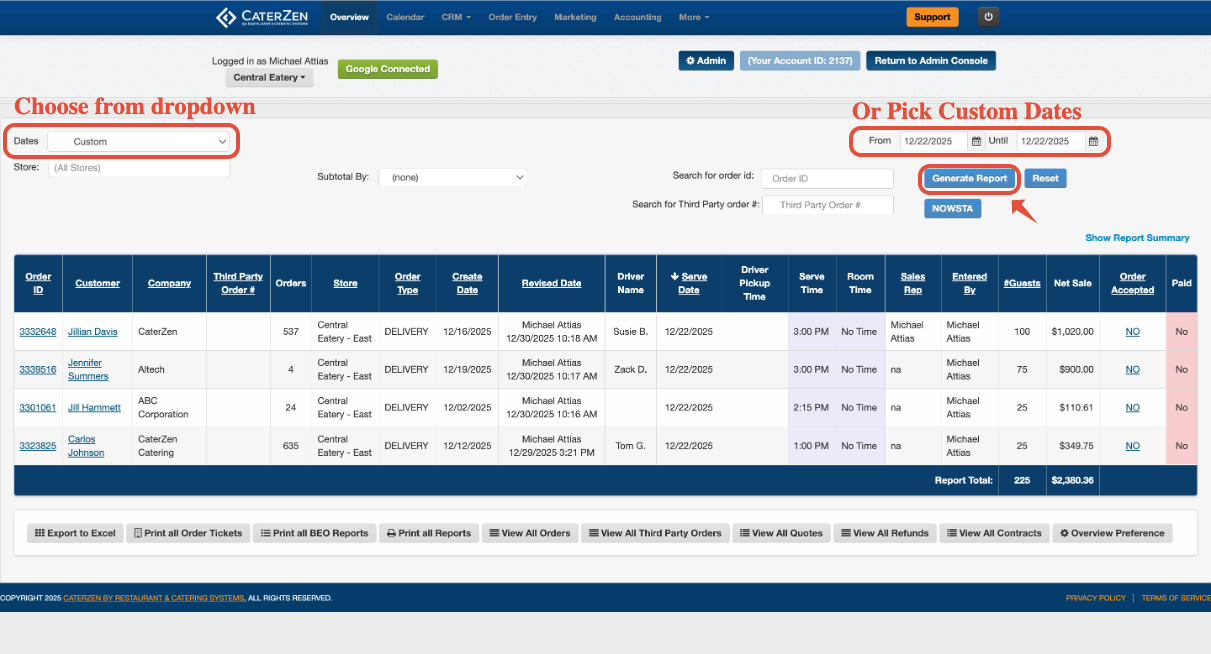
Task: Sort by Serve Date column header
Action: coord(689,283)
